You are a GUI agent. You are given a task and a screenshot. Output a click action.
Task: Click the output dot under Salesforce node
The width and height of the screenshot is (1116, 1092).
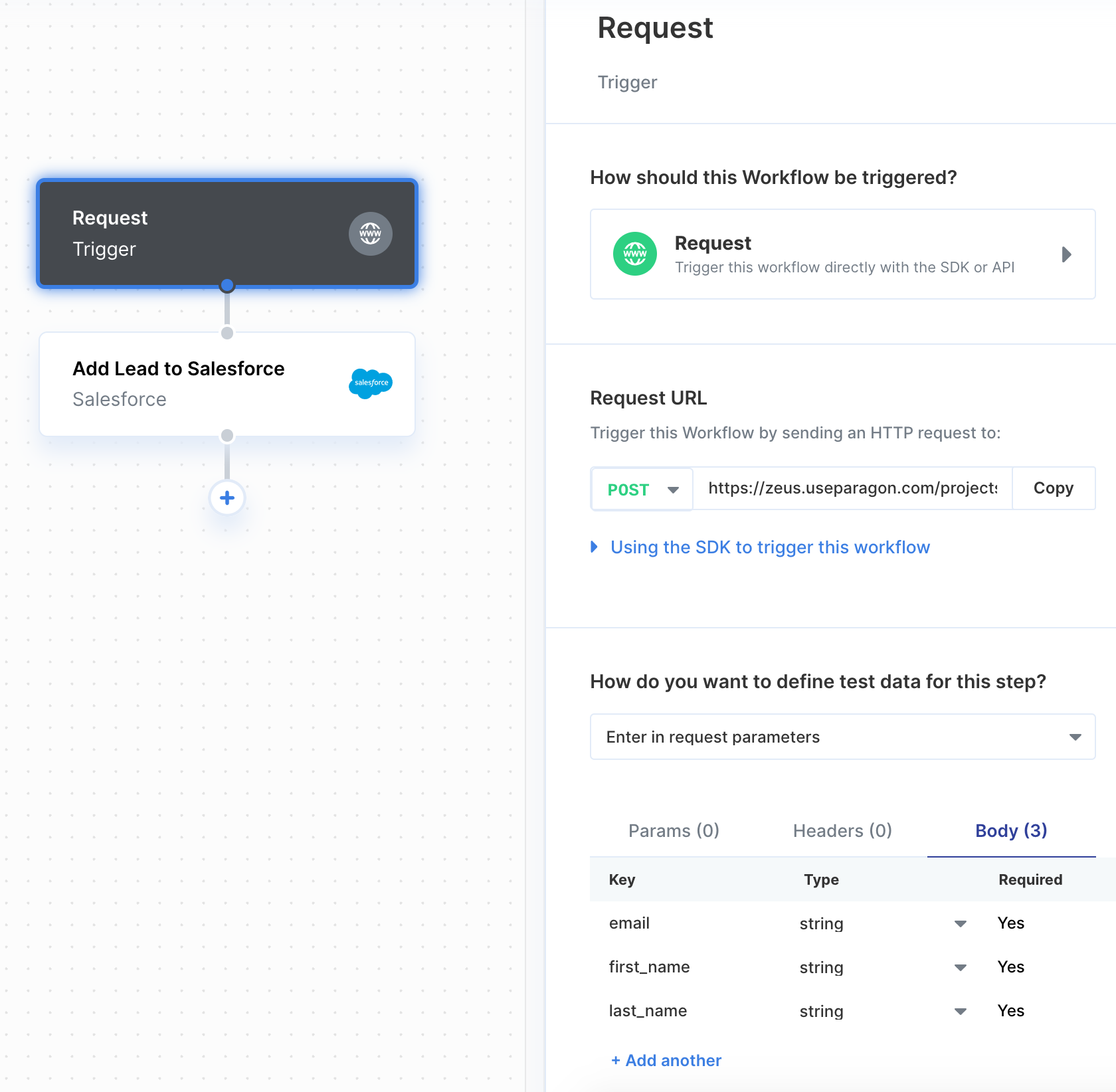[x=227, y=436]
